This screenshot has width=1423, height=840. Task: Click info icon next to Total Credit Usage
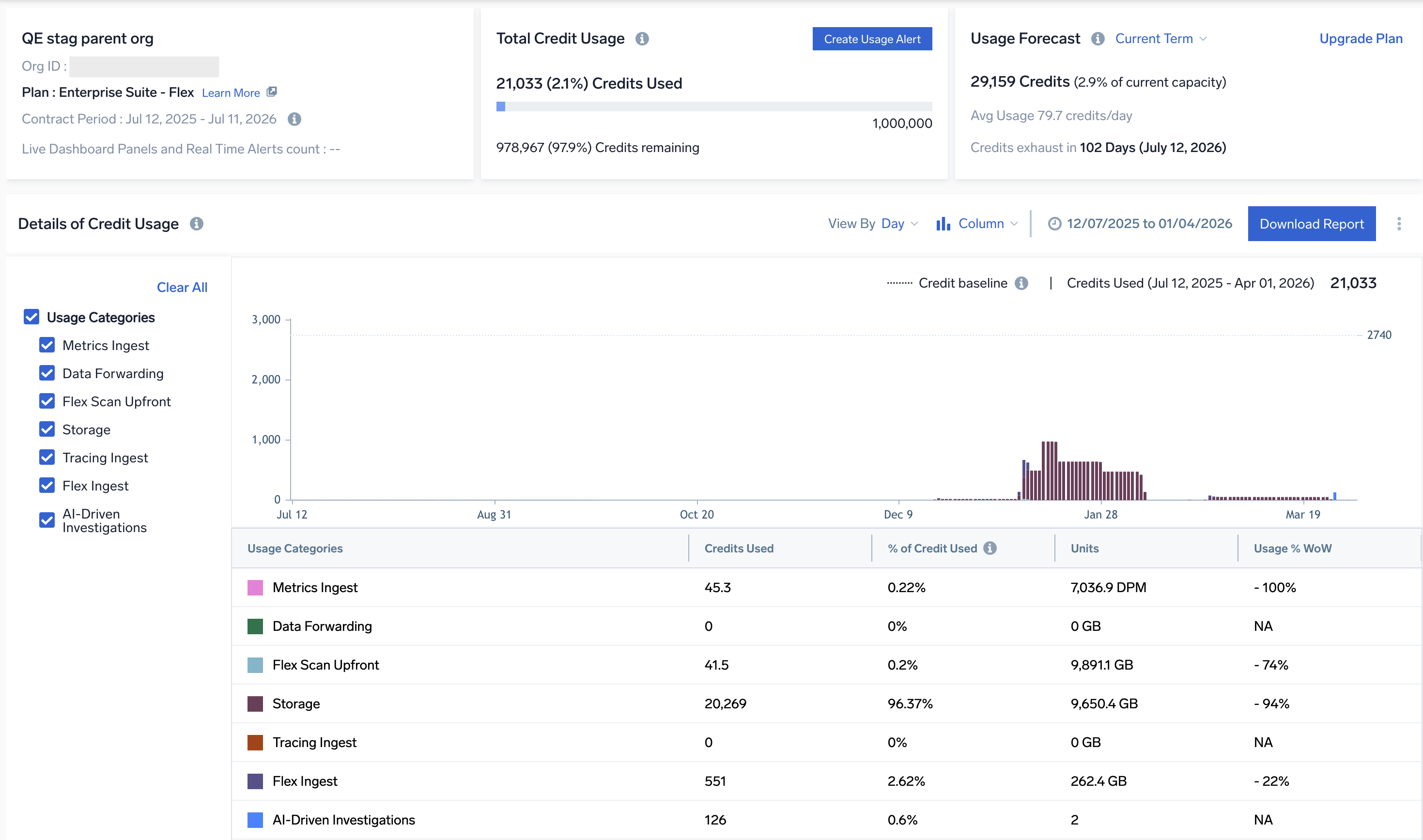(x=642, y=39)
